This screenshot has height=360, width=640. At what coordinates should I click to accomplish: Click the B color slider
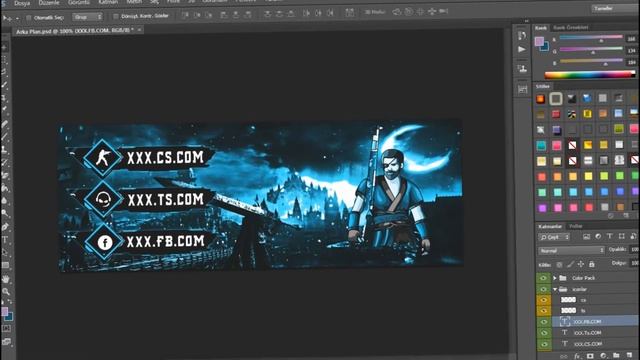coord(591,62)
